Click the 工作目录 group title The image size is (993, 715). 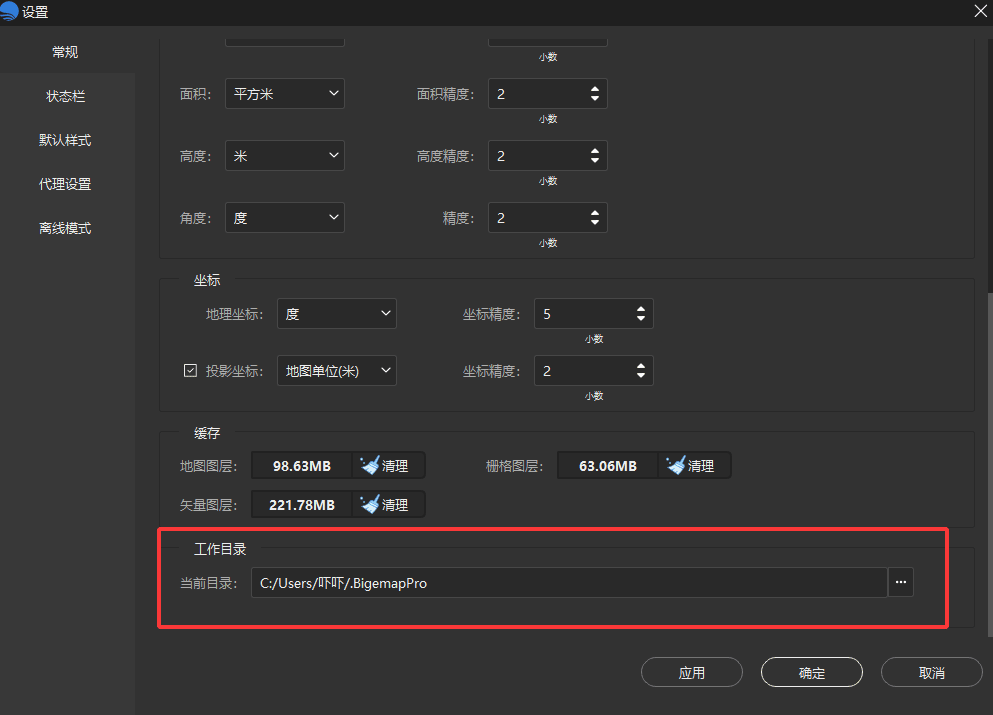pos(220,549)
